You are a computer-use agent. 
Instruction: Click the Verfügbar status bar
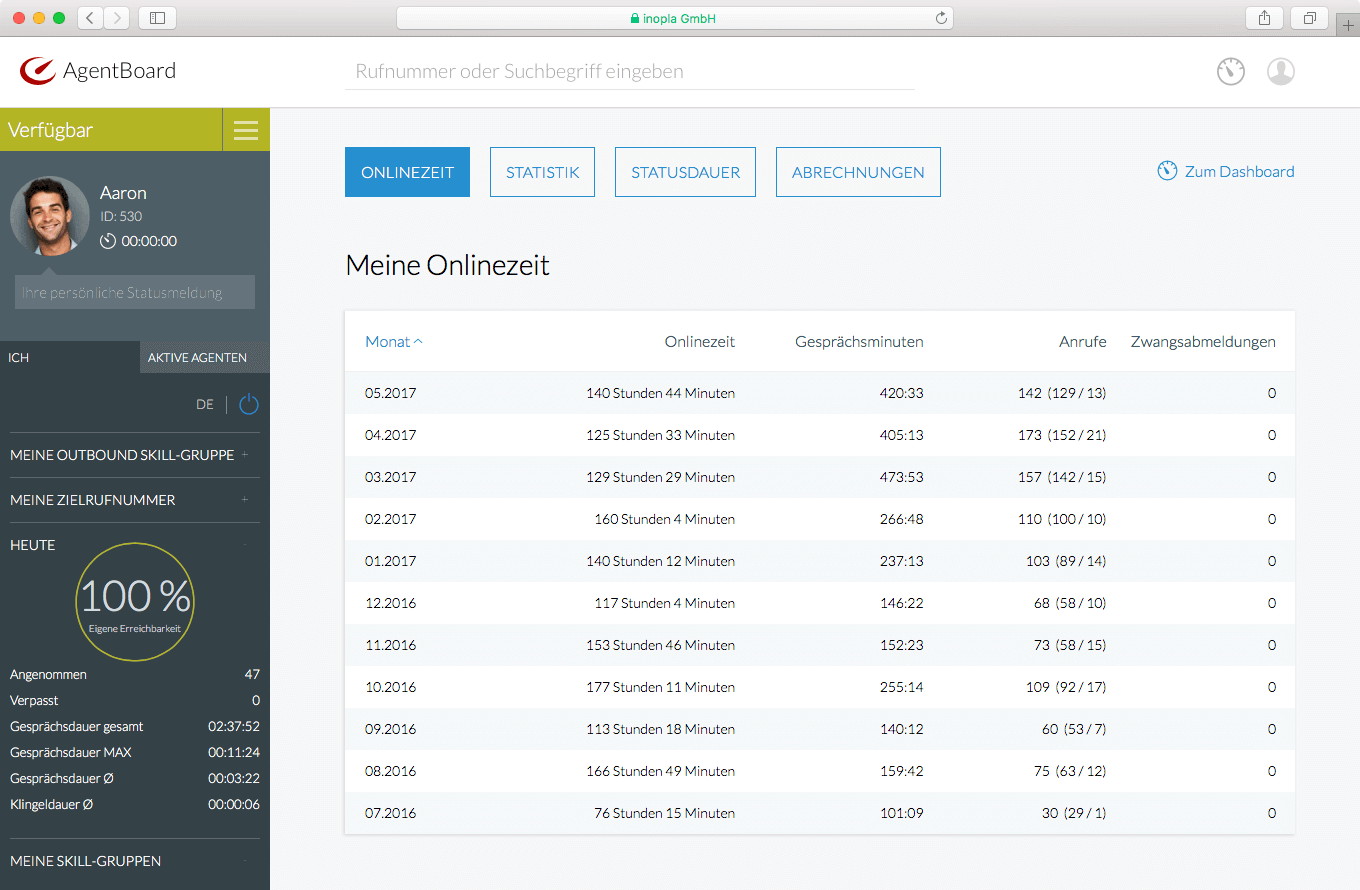(x=111, y=130)
